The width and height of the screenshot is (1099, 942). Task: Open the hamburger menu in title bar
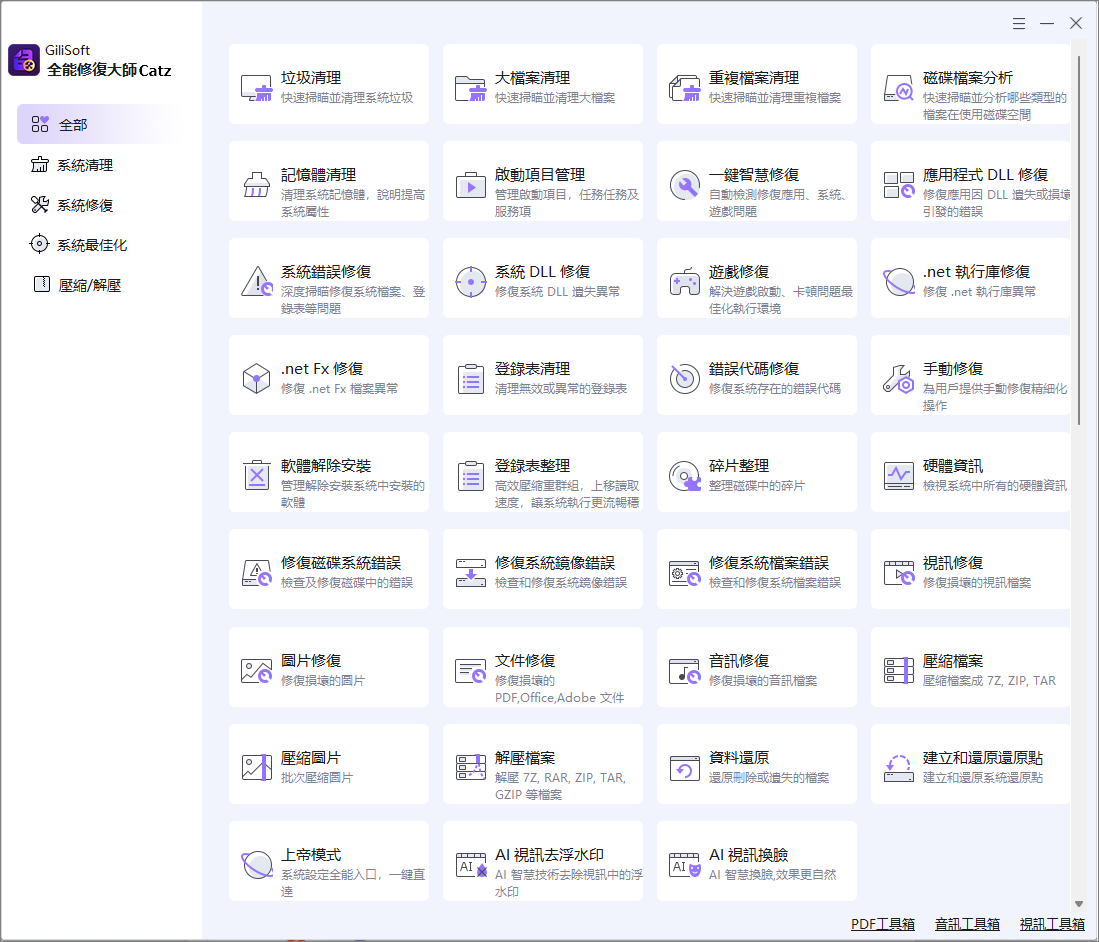click(1018, 23)
